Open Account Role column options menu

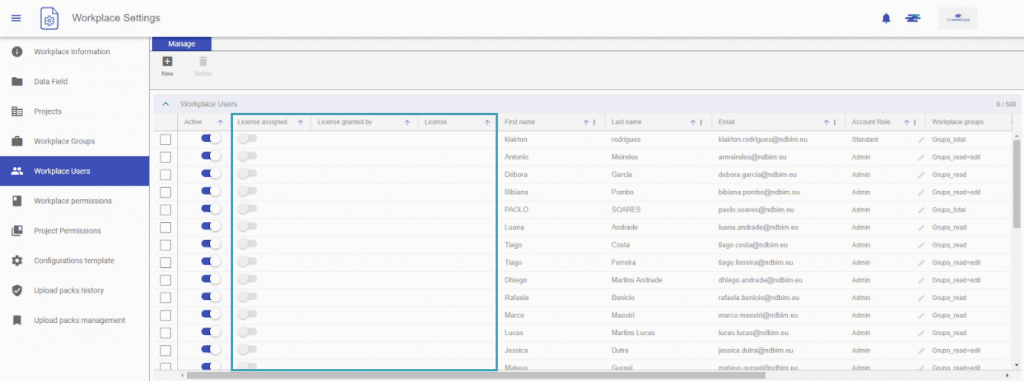[915, 122]
